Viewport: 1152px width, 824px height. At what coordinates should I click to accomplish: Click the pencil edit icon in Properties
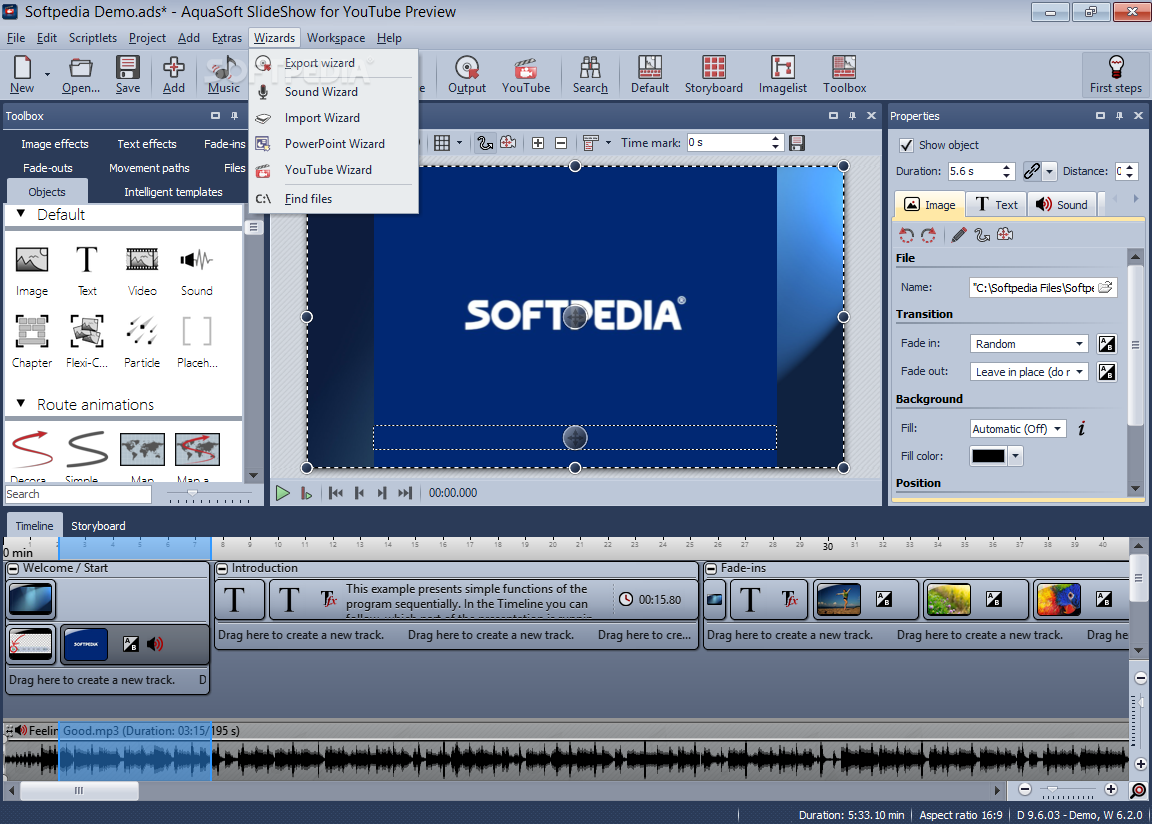959,235
